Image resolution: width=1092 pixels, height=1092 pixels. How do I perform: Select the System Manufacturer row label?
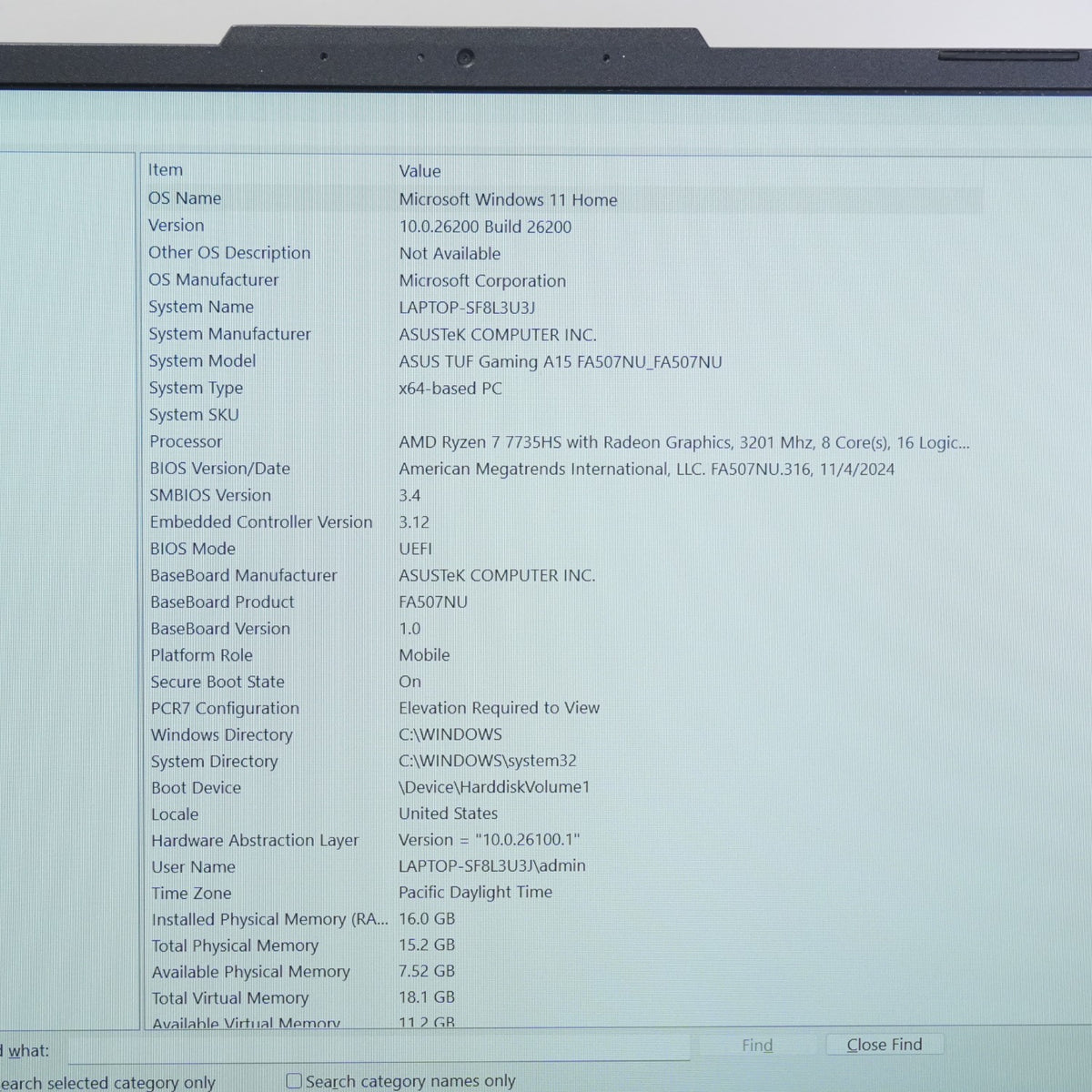[230, 334]
